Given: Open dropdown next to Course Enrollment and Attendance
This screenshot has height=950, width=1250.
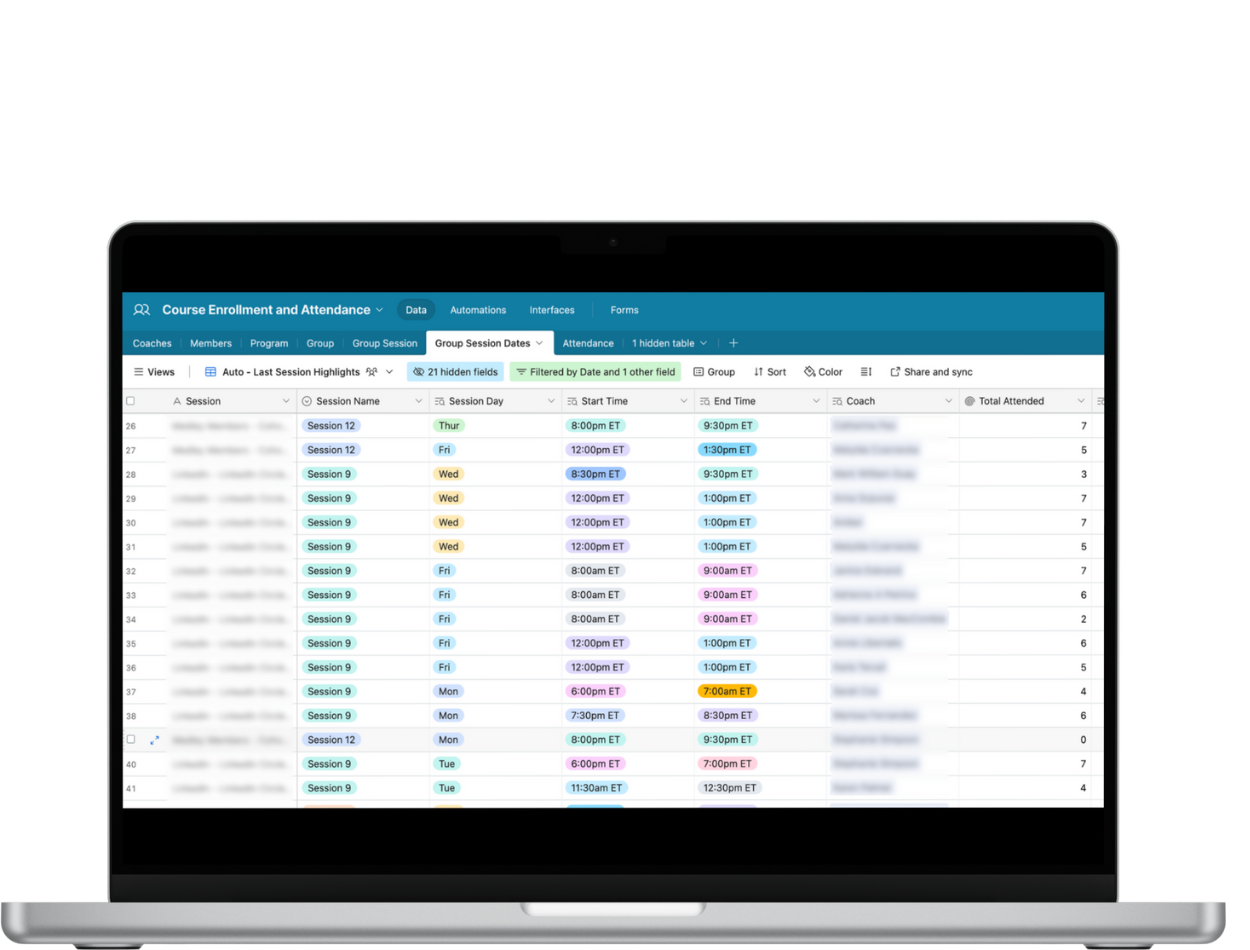Looking at the screenshot, I should (x=380, y=310).
